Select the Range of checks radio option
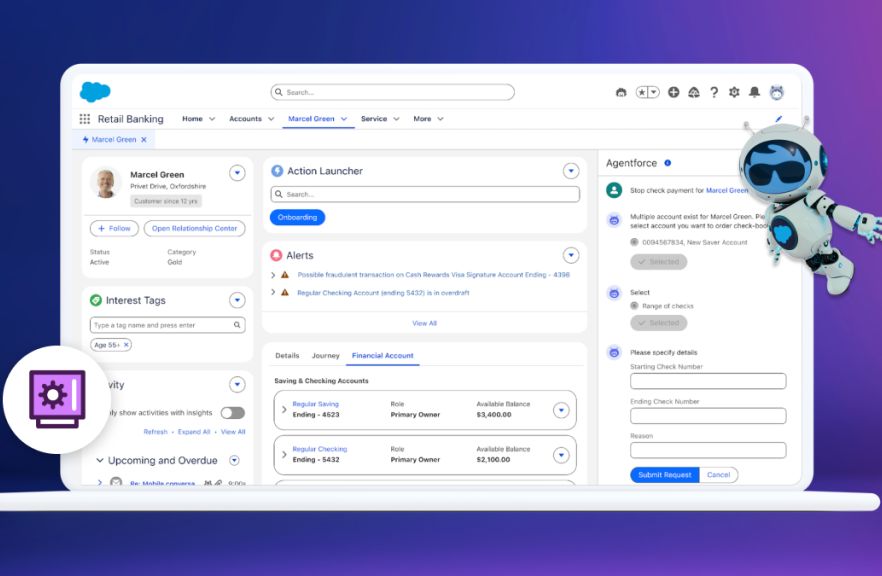 634,306
